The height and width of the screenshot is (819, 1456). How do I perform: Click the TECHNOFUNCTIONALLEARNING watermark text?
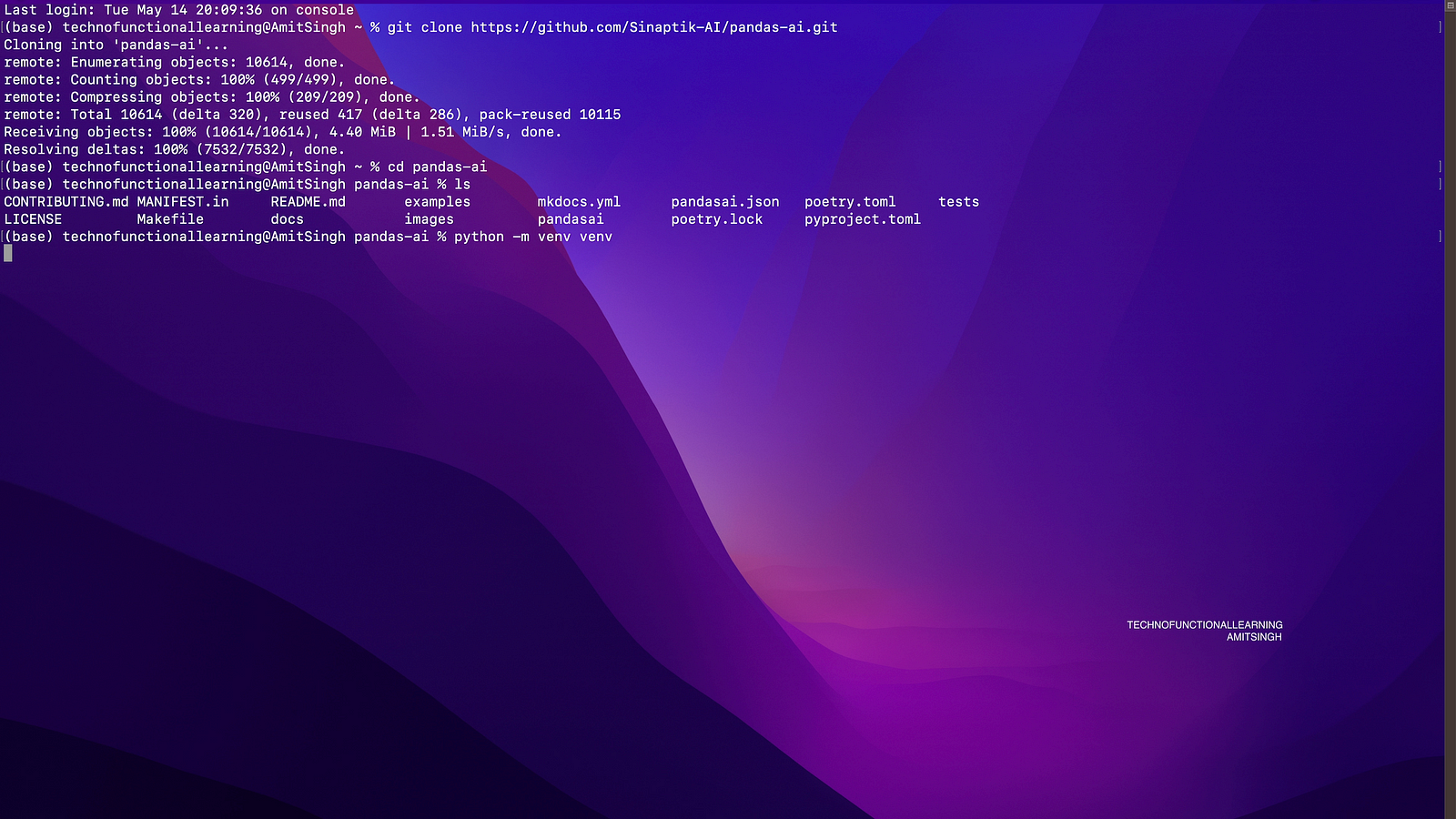coord(1204,625)
